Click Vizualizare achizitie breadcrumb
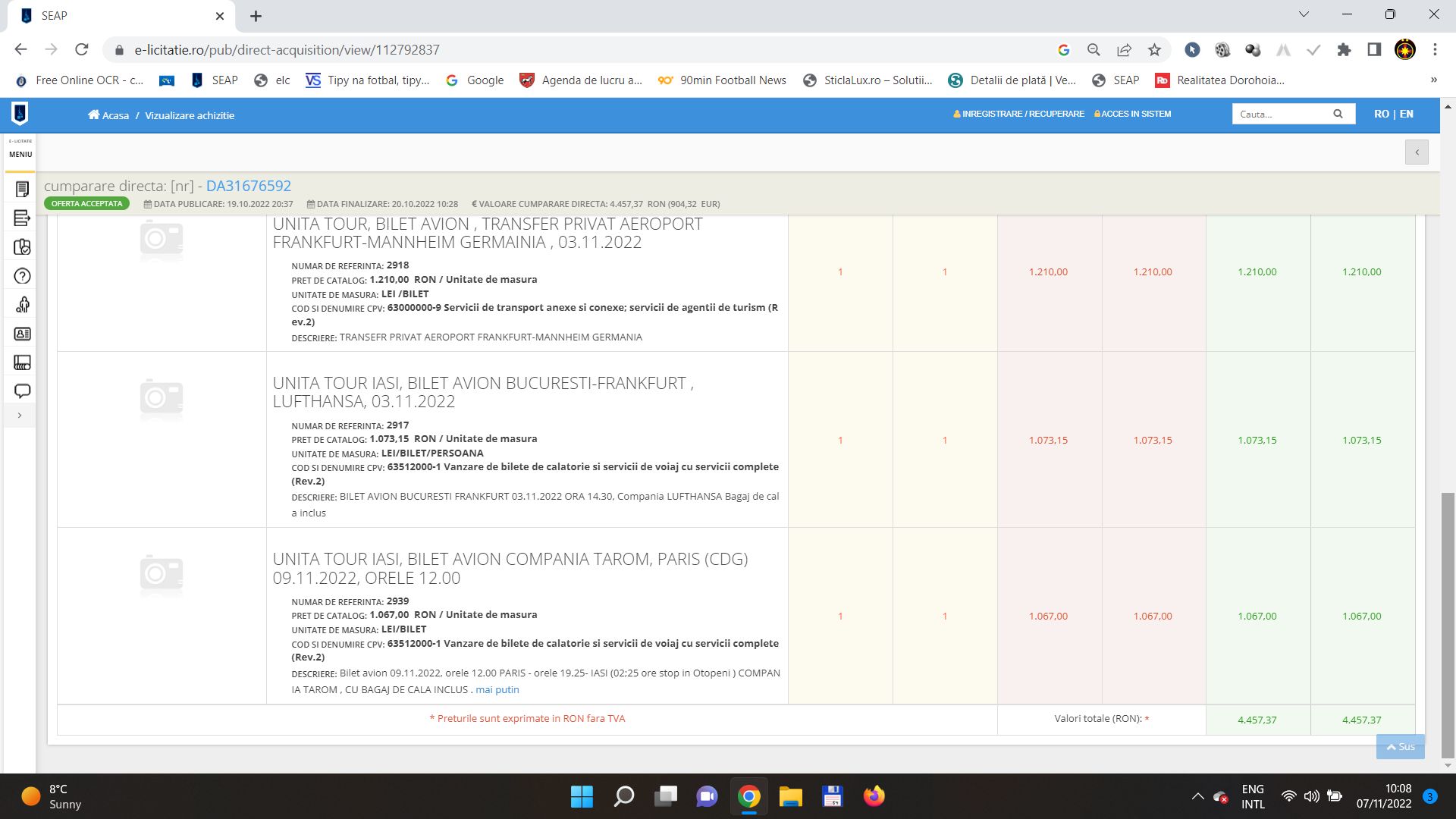The image size is (1456, 819). [x=190, y=115]
